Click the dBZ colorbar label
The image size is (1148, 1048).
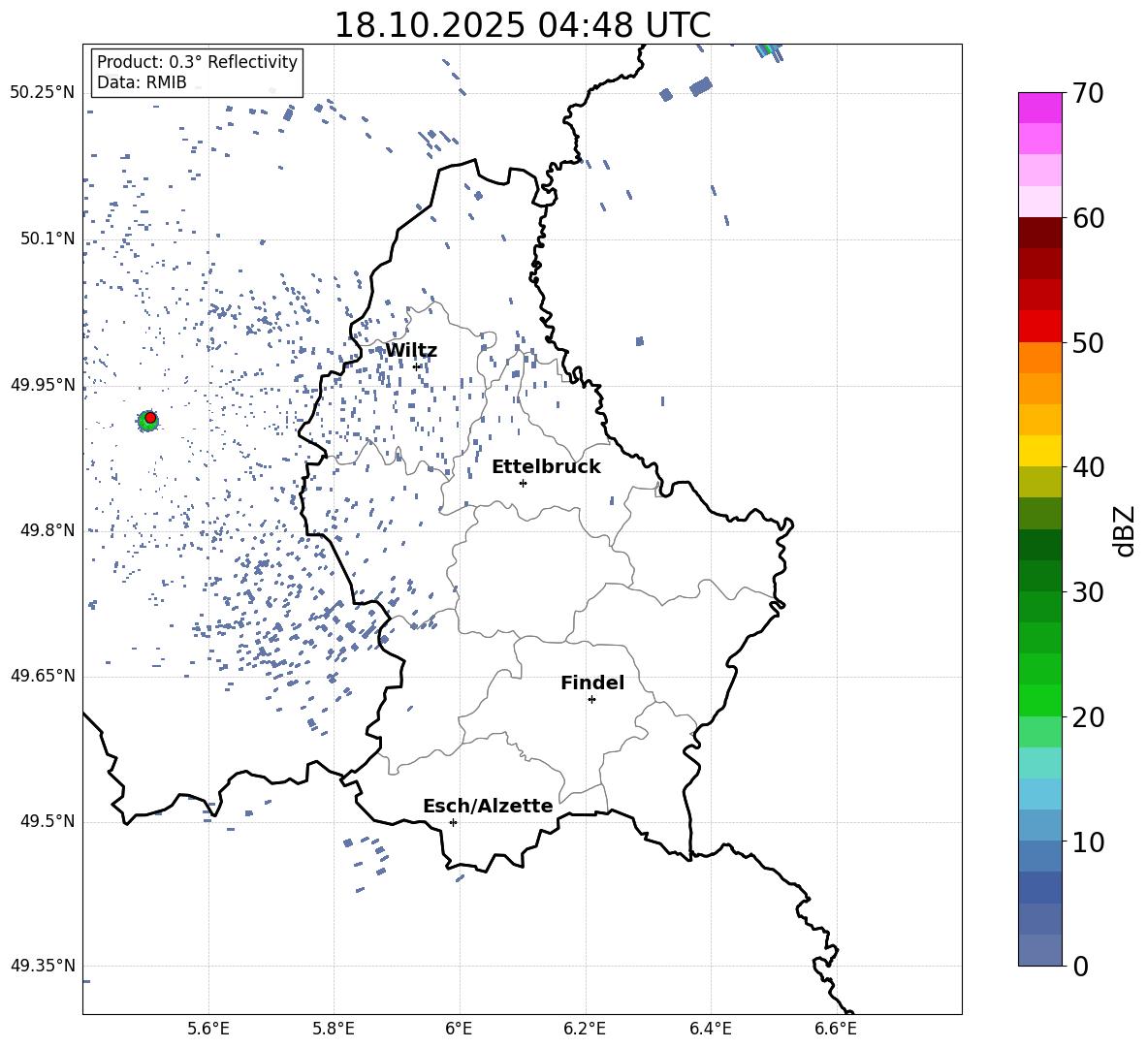coord(1125,530)
